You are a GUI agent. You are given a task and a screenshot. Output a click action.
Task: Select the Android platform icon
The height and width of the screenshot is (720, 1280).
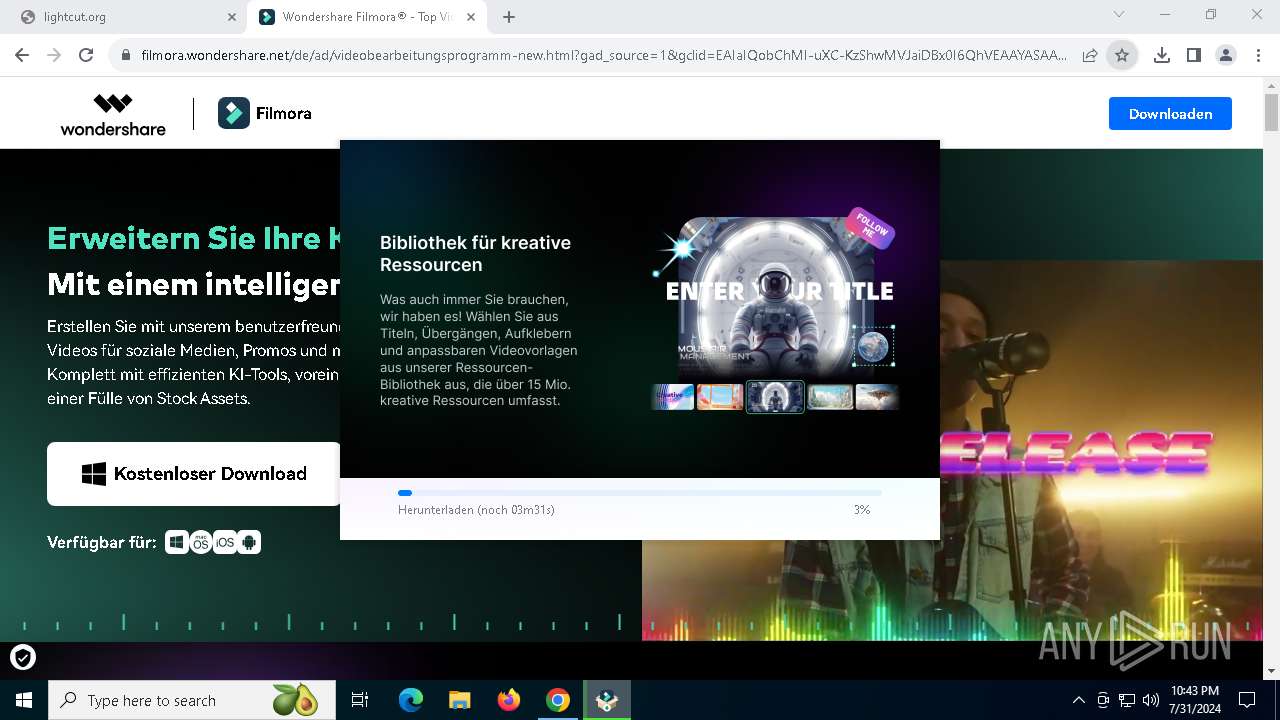[x=249, y=542]
